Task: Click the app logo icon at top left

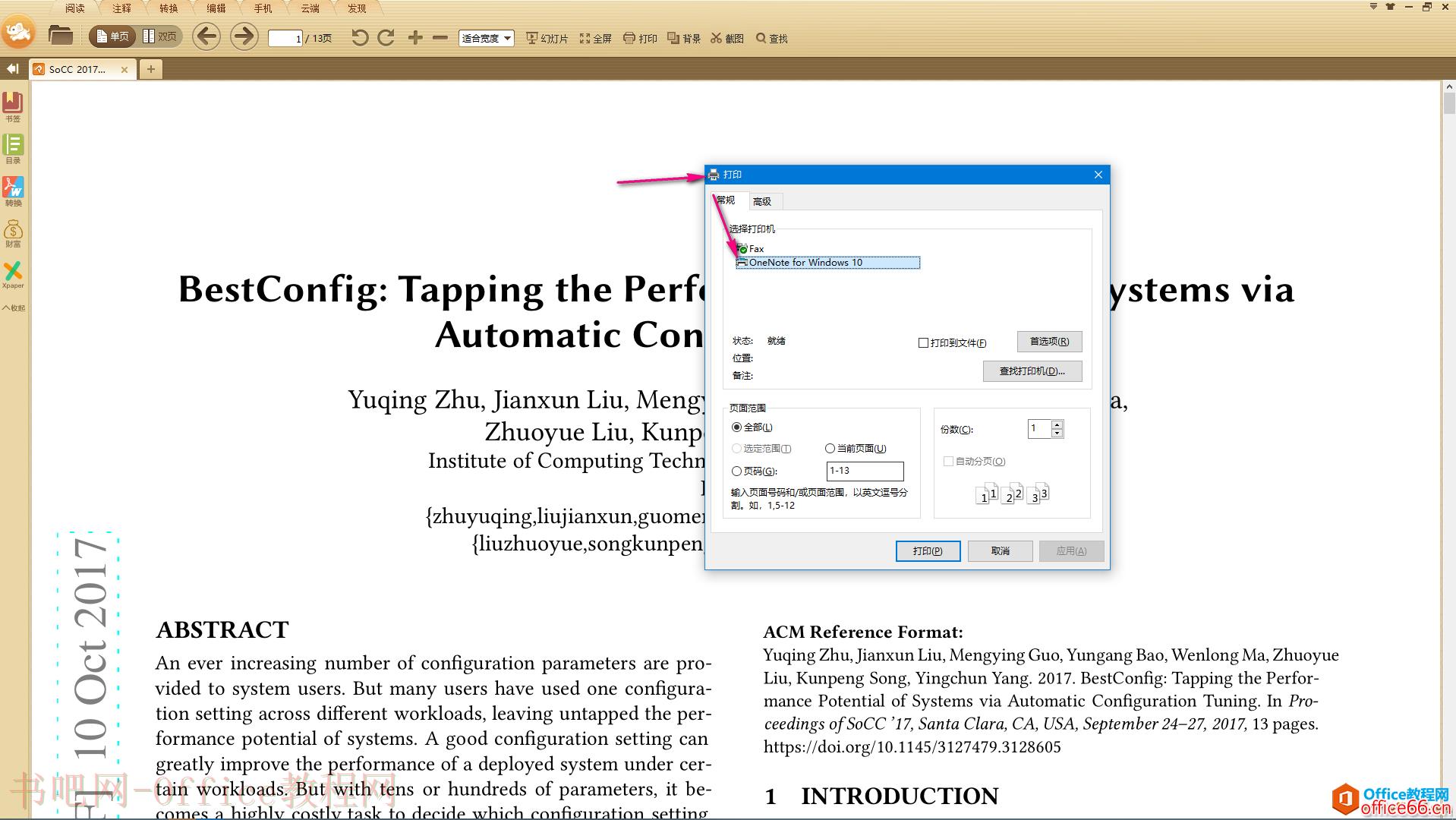Action: [x=18, y=32]
